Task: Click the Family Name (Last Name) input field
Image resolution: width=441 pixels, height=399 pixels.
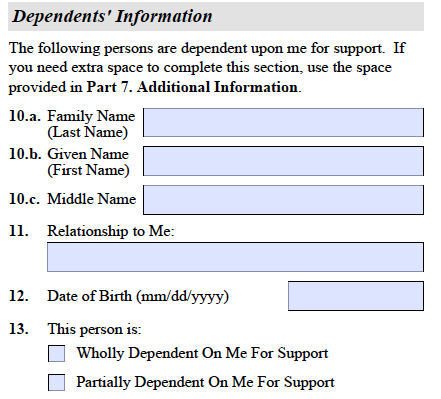Action: click(x=283, y=122)
